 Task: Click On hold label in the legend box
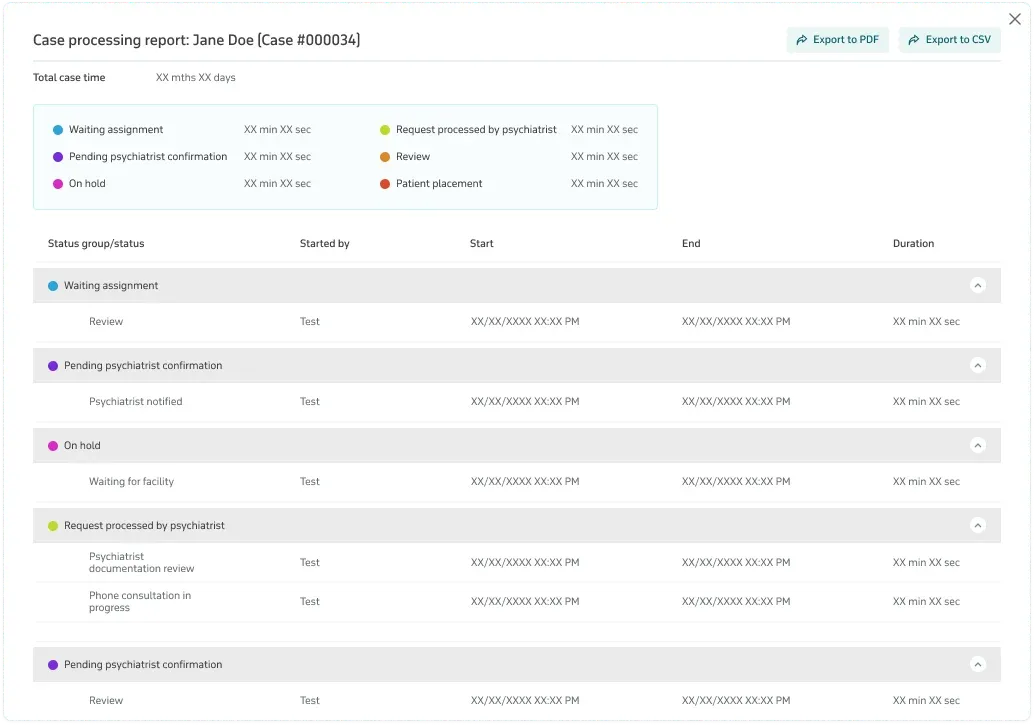coord(87,184)
